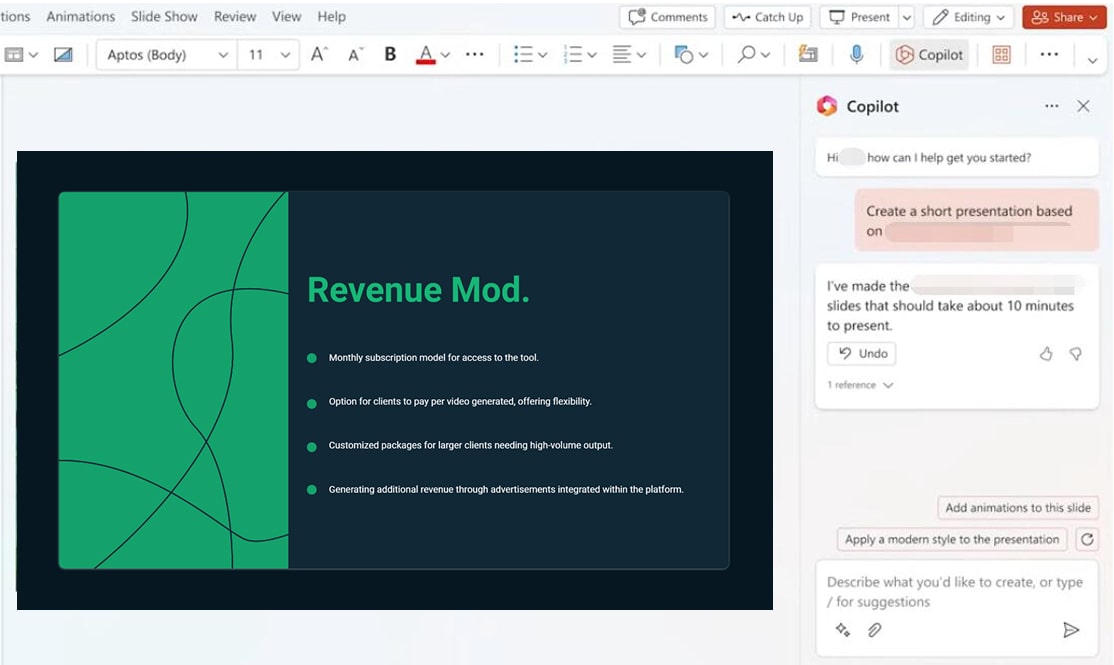
Task: Open the prompt guide sparkle icon
Action: click(843, 630)
